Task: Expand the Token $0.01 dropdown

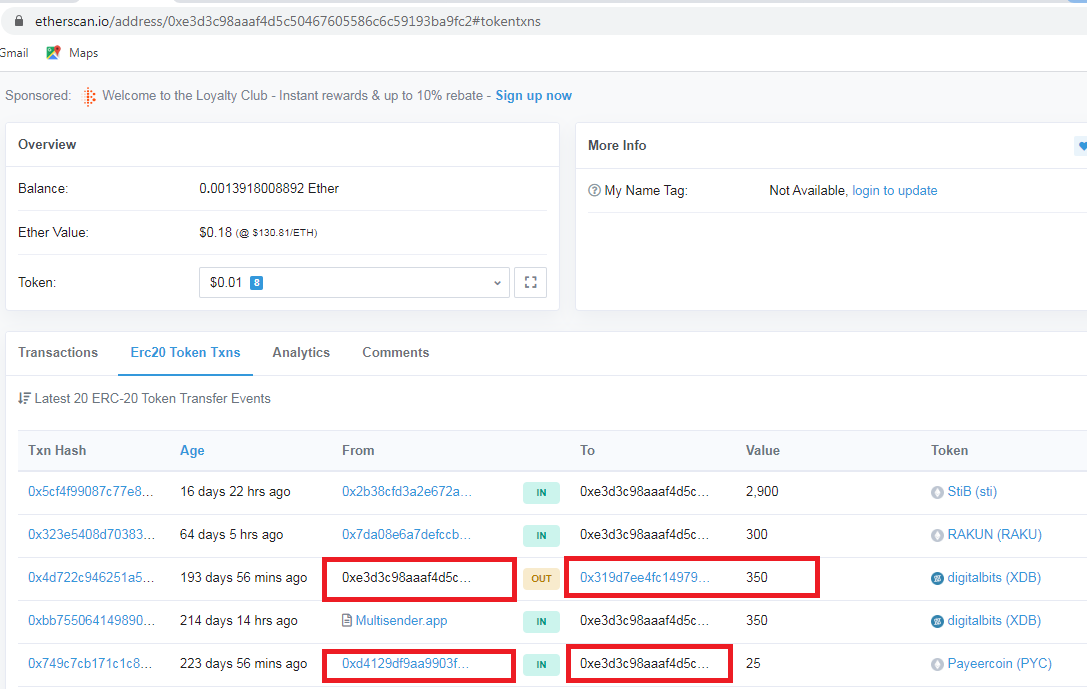Action: coord(354,283)
